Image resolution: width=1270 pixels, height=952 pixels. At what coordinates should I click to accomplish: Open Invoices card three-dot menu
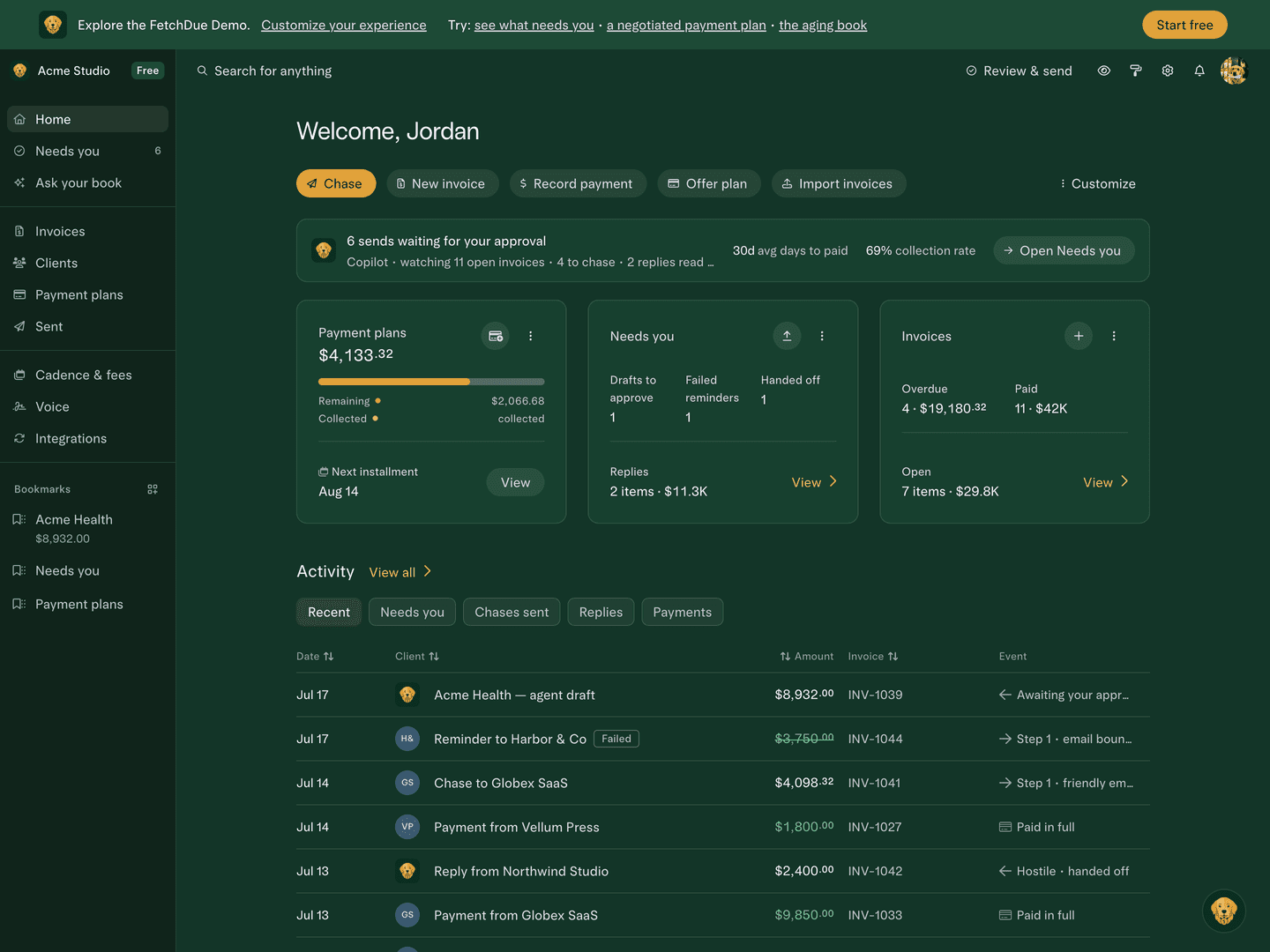coord(1114,336)
